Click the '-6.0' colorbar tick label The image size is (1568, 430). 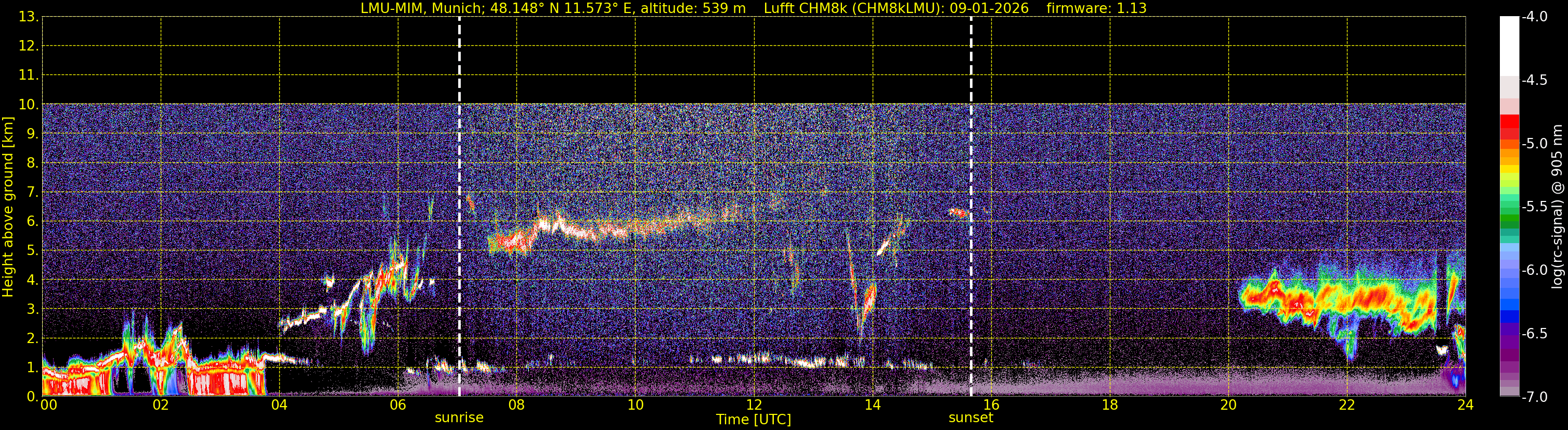[1535, 270]
